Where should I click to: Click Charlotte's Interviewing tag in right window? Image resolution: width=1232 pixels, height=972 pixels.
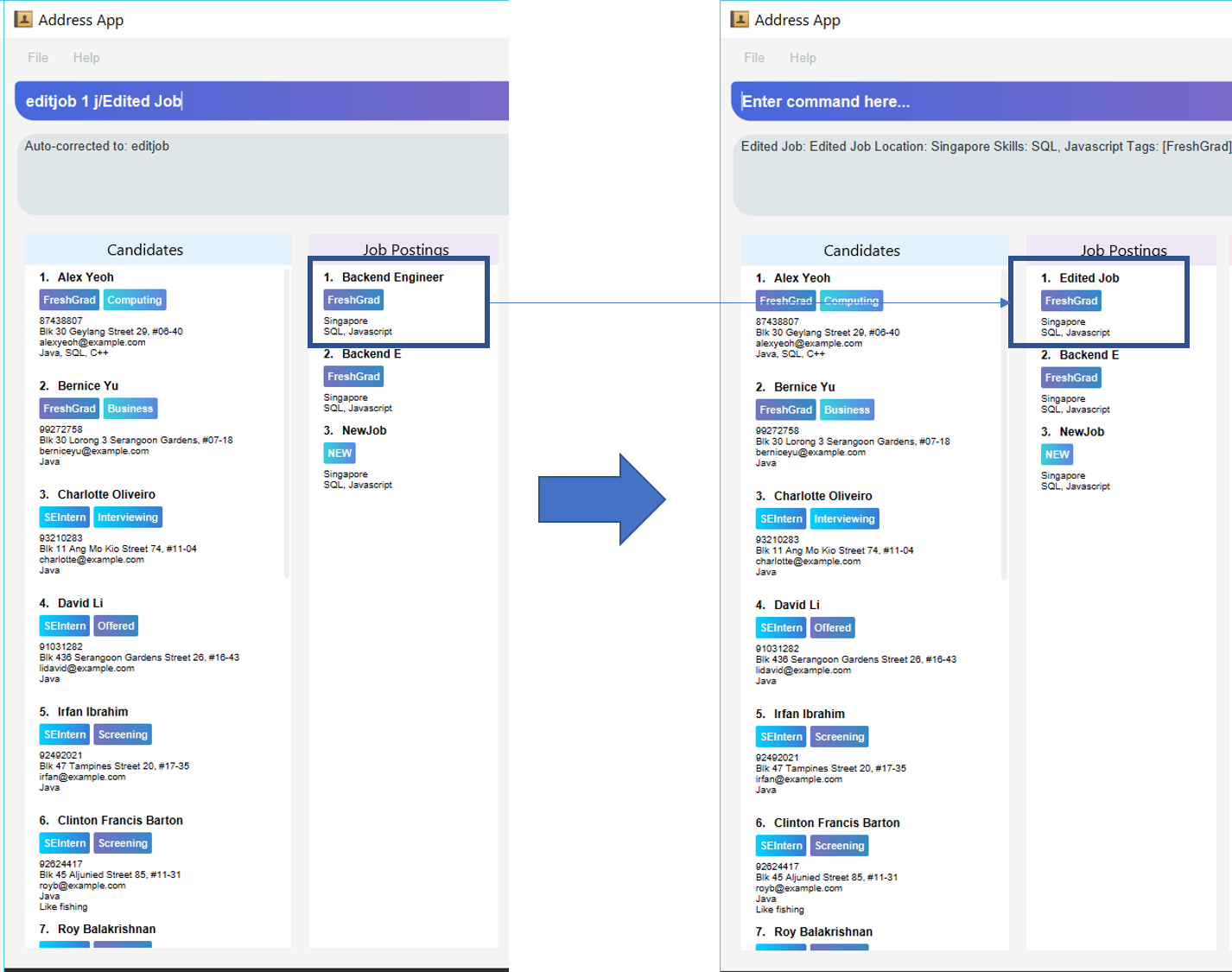pos(844,519)
